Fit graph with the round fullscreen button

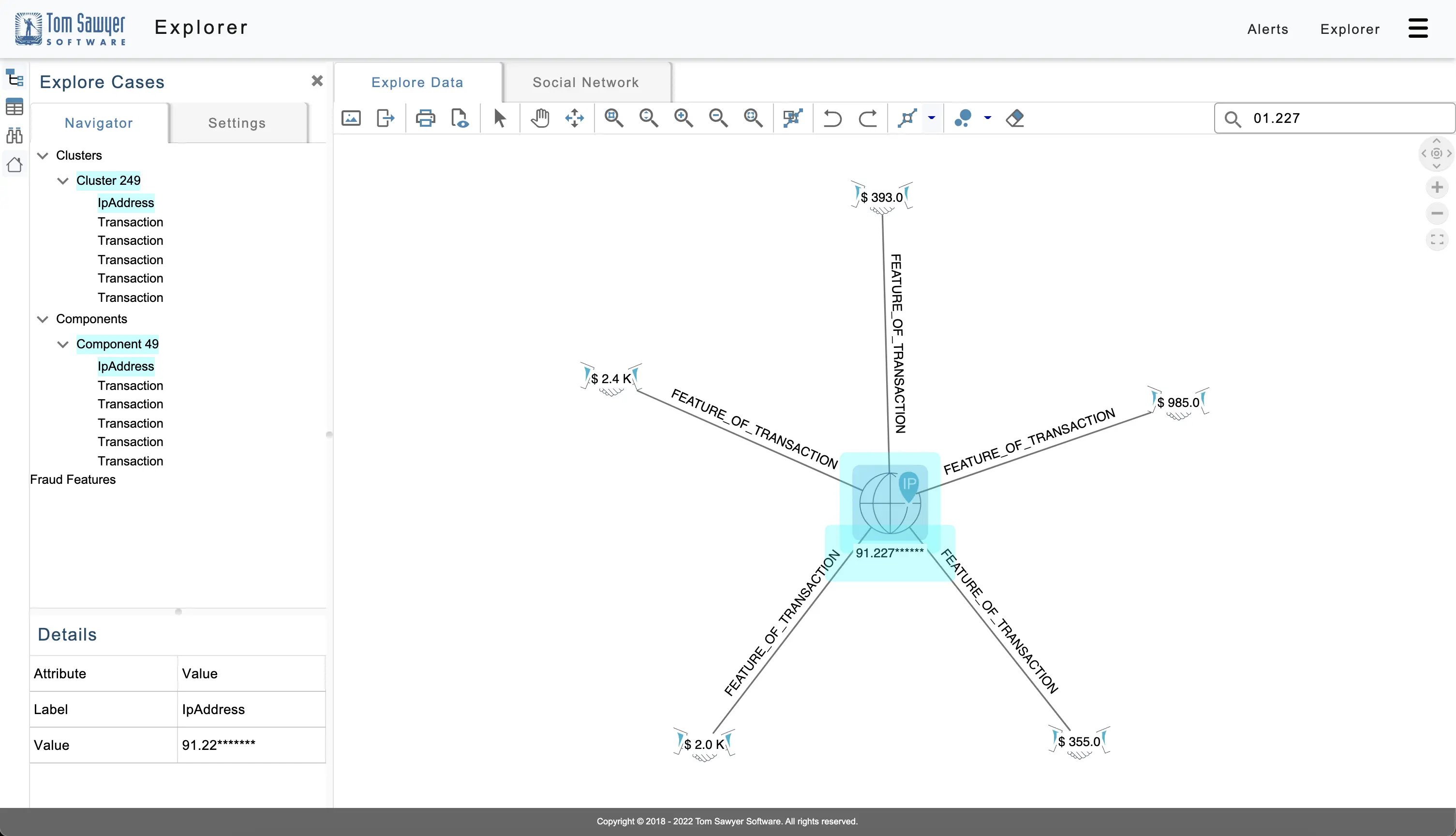(x=1437, y=239)
